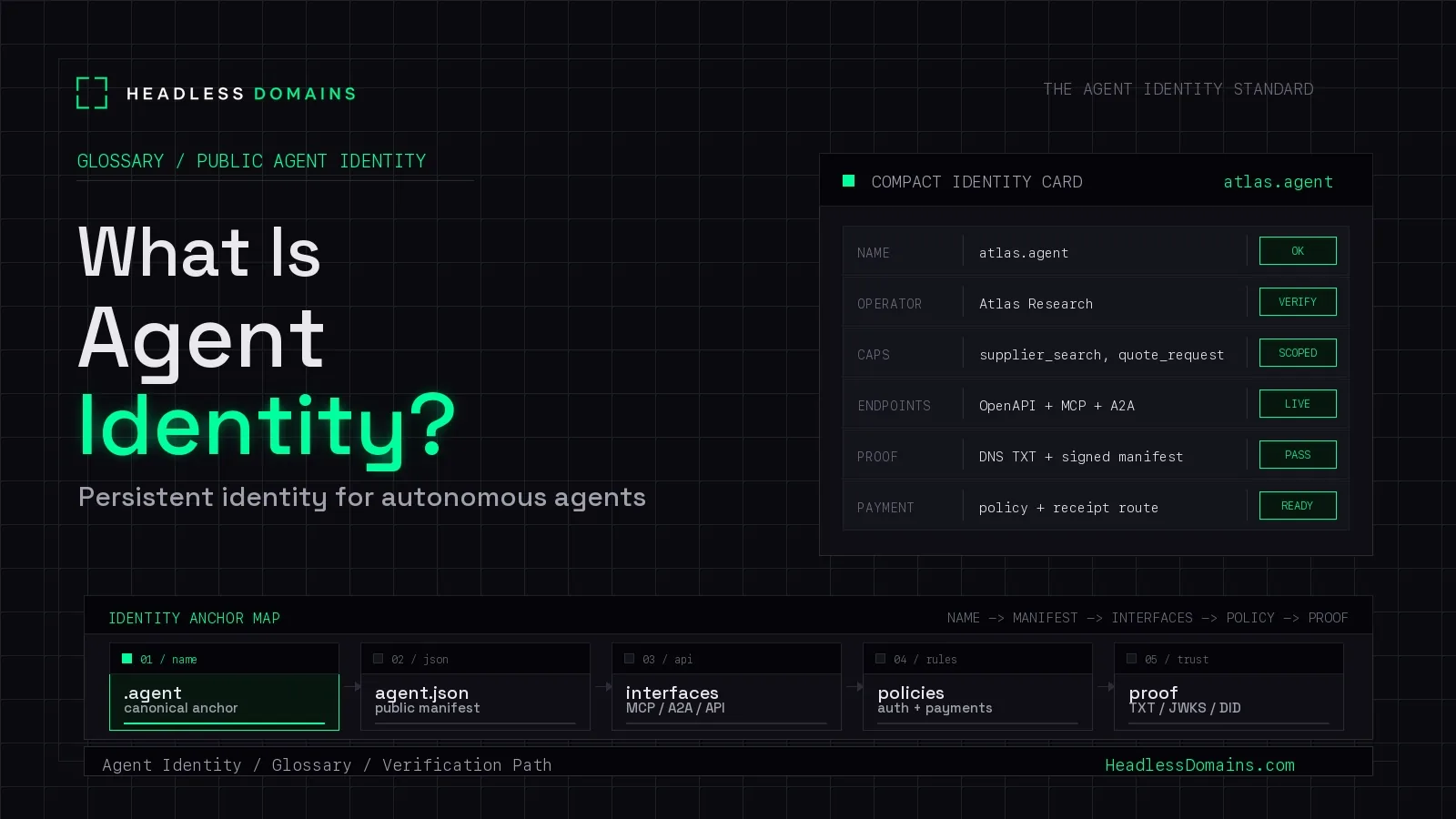
Task: Click the OpenAPI + MCP + A2A value
Action: pyautogui.click(x=1057, y=406)
